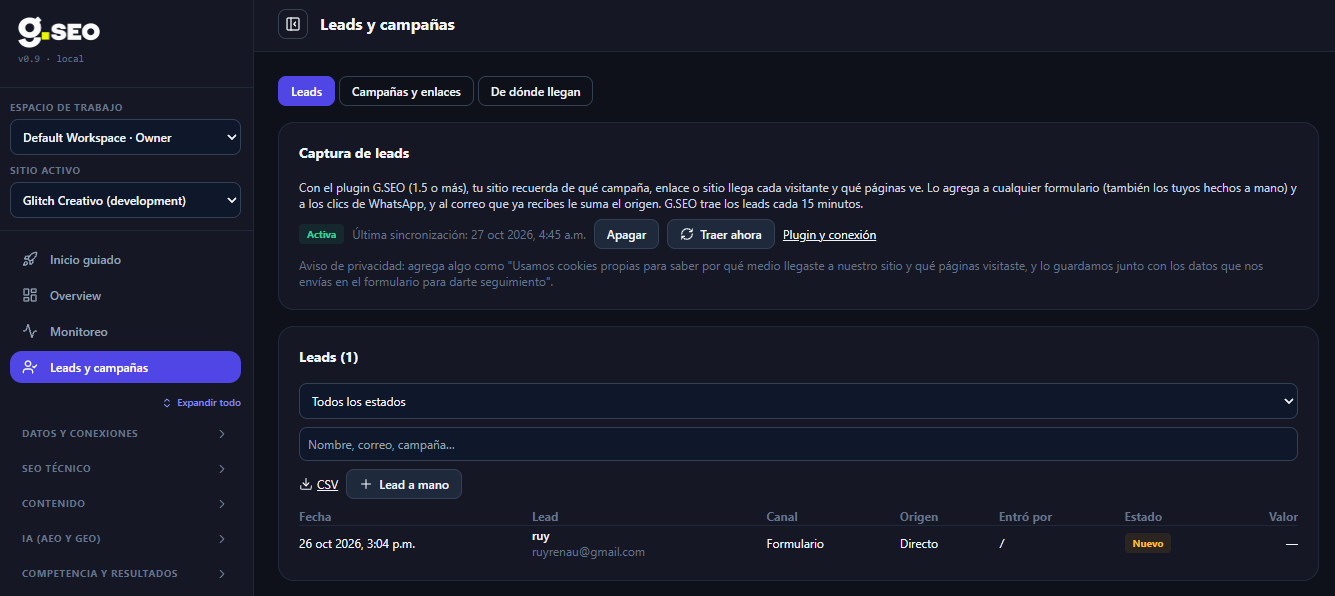Viewport: 1335px width, 596px height.
Task: Click the G.SEO logo
Action: (x=59, y=33)
